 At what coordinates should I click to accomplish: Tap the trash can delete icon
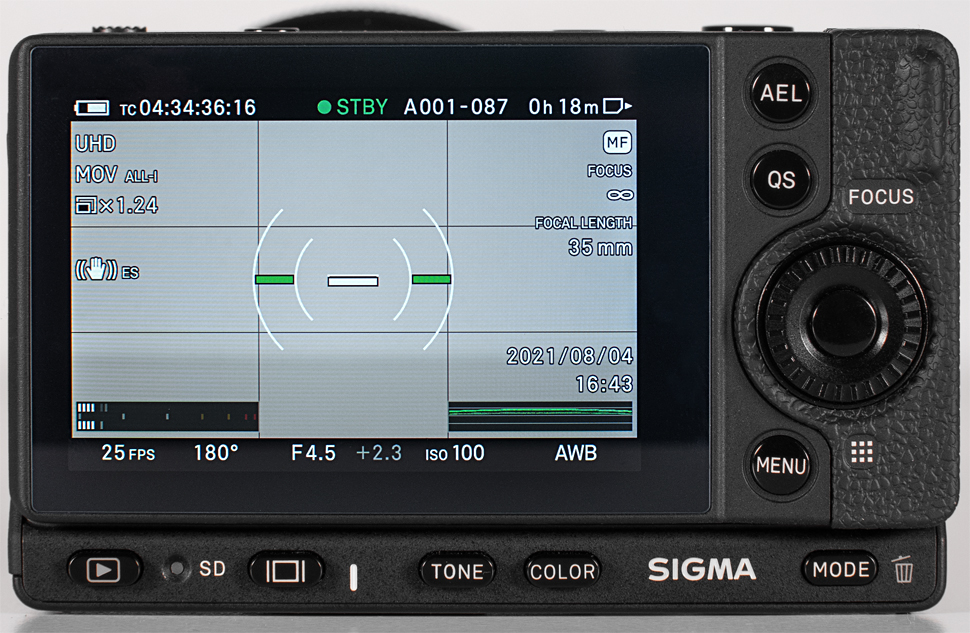(904, 569)
